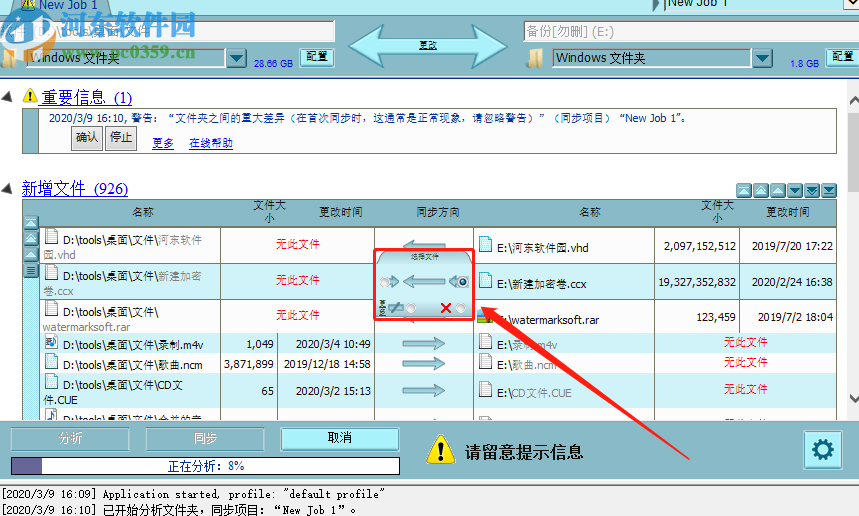Click the left-side jump-to-top arrow beside table
The width and height of the screenshot is (859, 516).
31,222
